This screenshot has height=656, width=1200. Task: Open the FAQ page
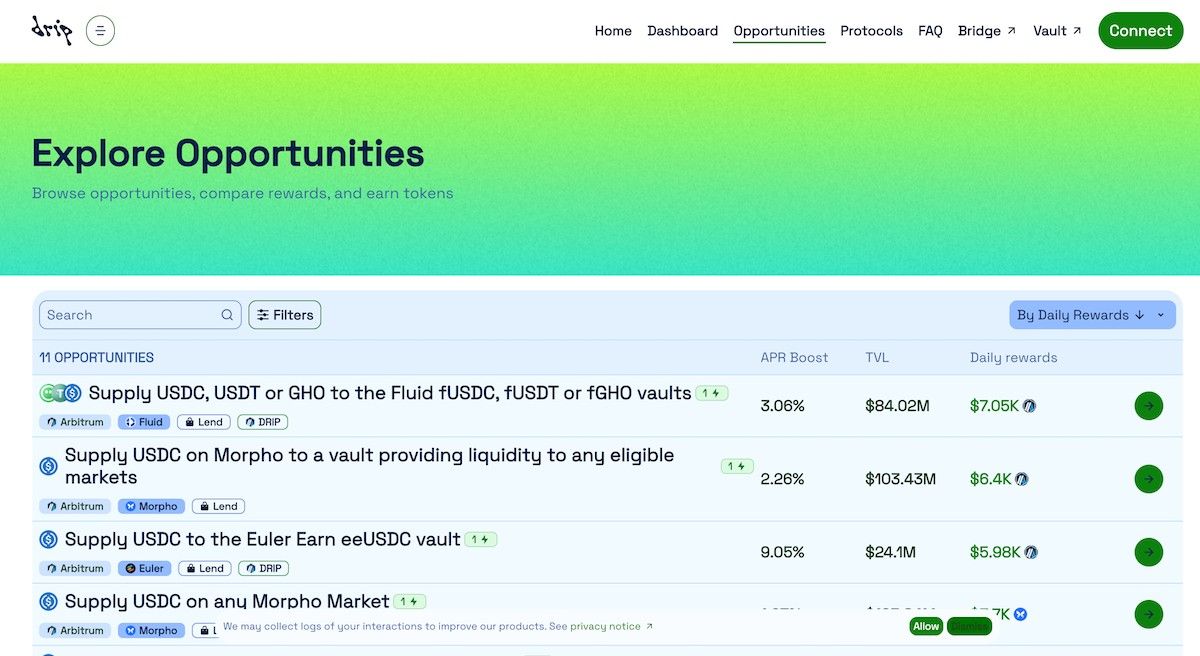[930, 31]
